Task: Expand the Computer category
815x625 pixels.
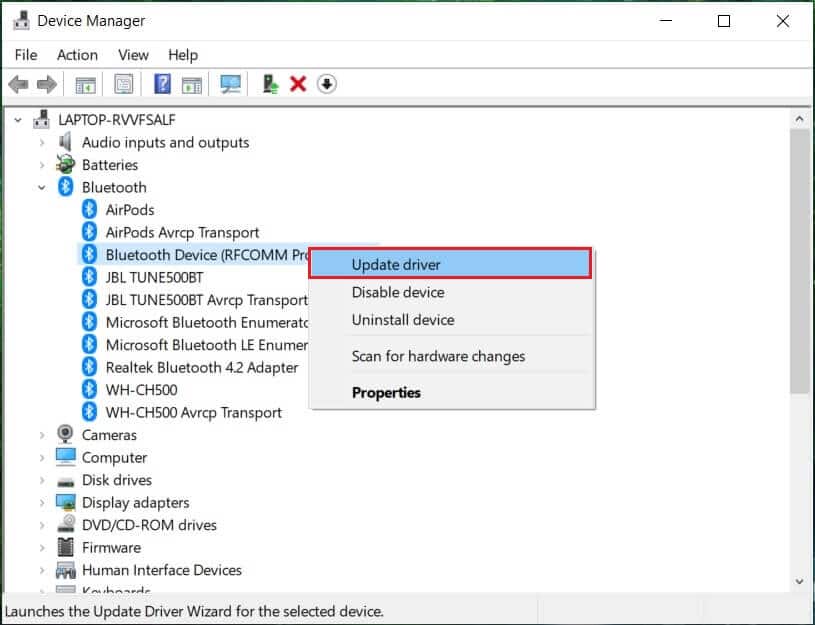Action: tap(42, 458)
